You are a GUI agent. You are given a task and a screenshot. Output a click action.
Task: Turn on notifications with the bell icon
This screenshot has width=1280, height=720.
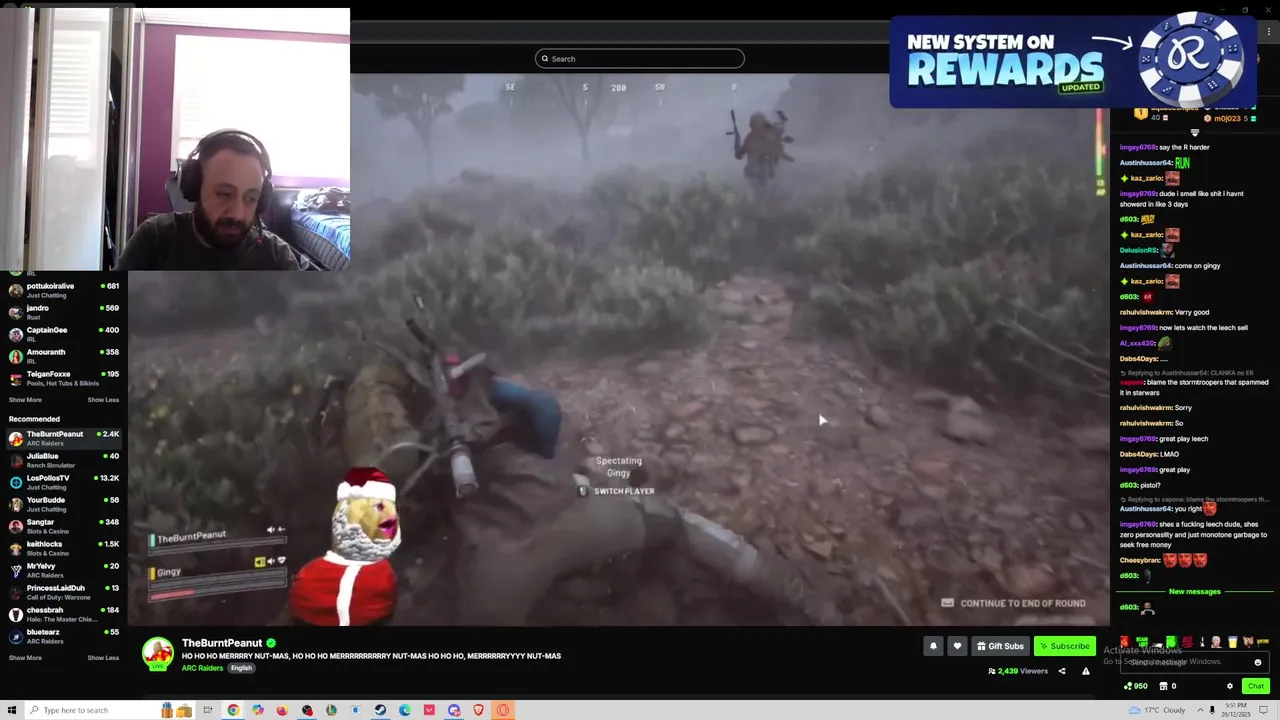[x=933, y=646]
